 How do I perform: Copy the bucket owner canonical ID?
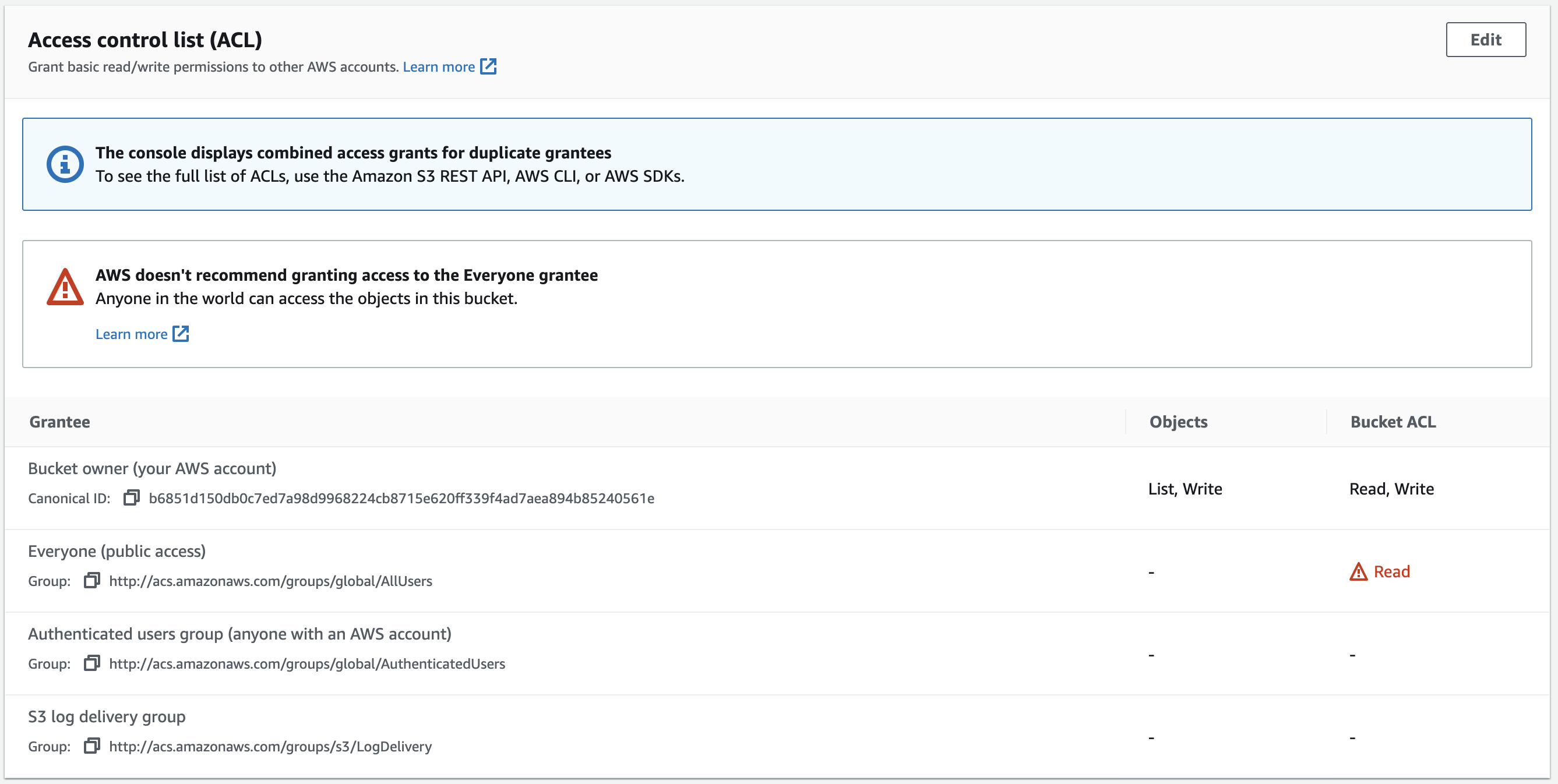(131, 497)
